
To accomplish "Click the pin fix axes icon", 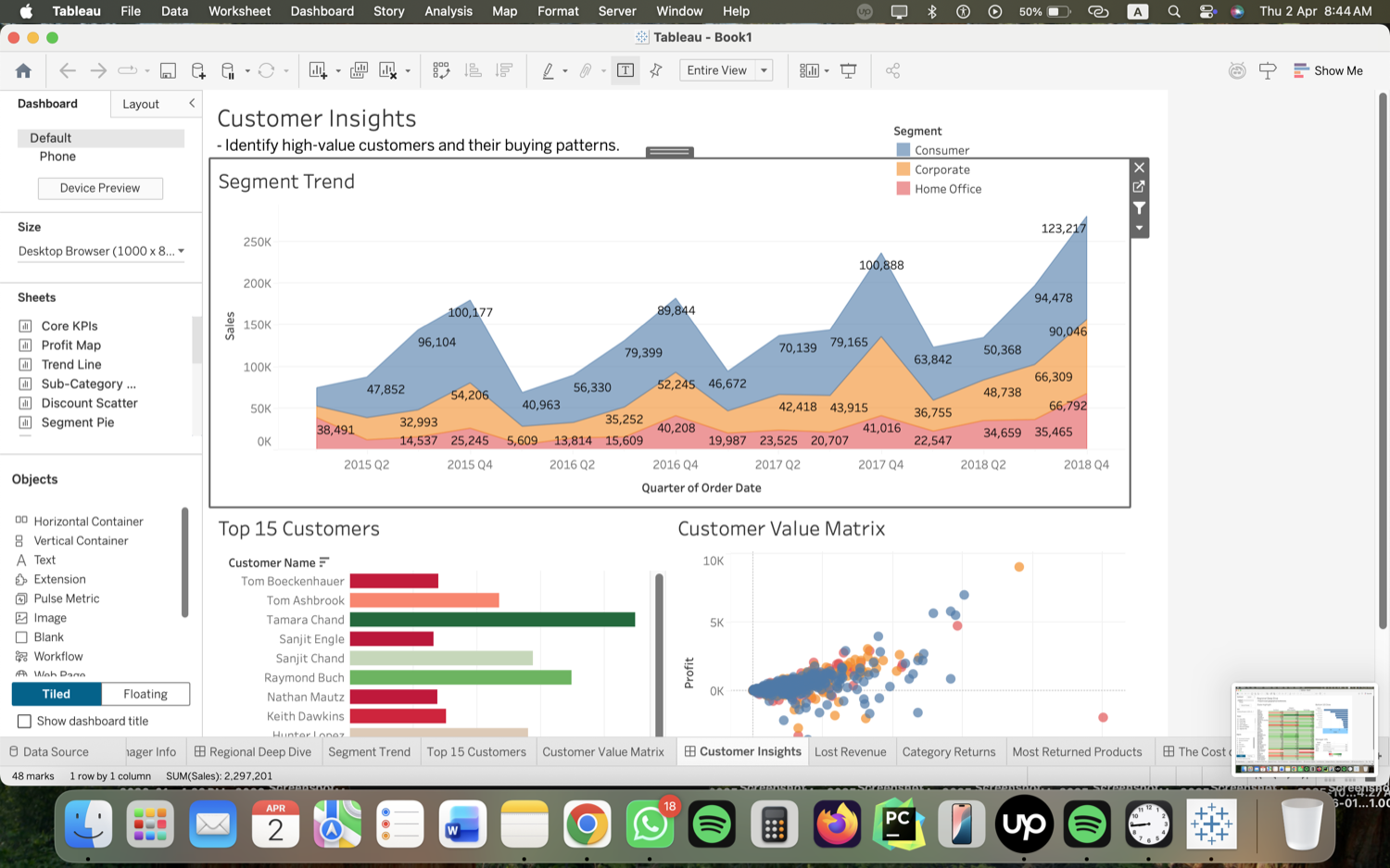I will [656, 70].
